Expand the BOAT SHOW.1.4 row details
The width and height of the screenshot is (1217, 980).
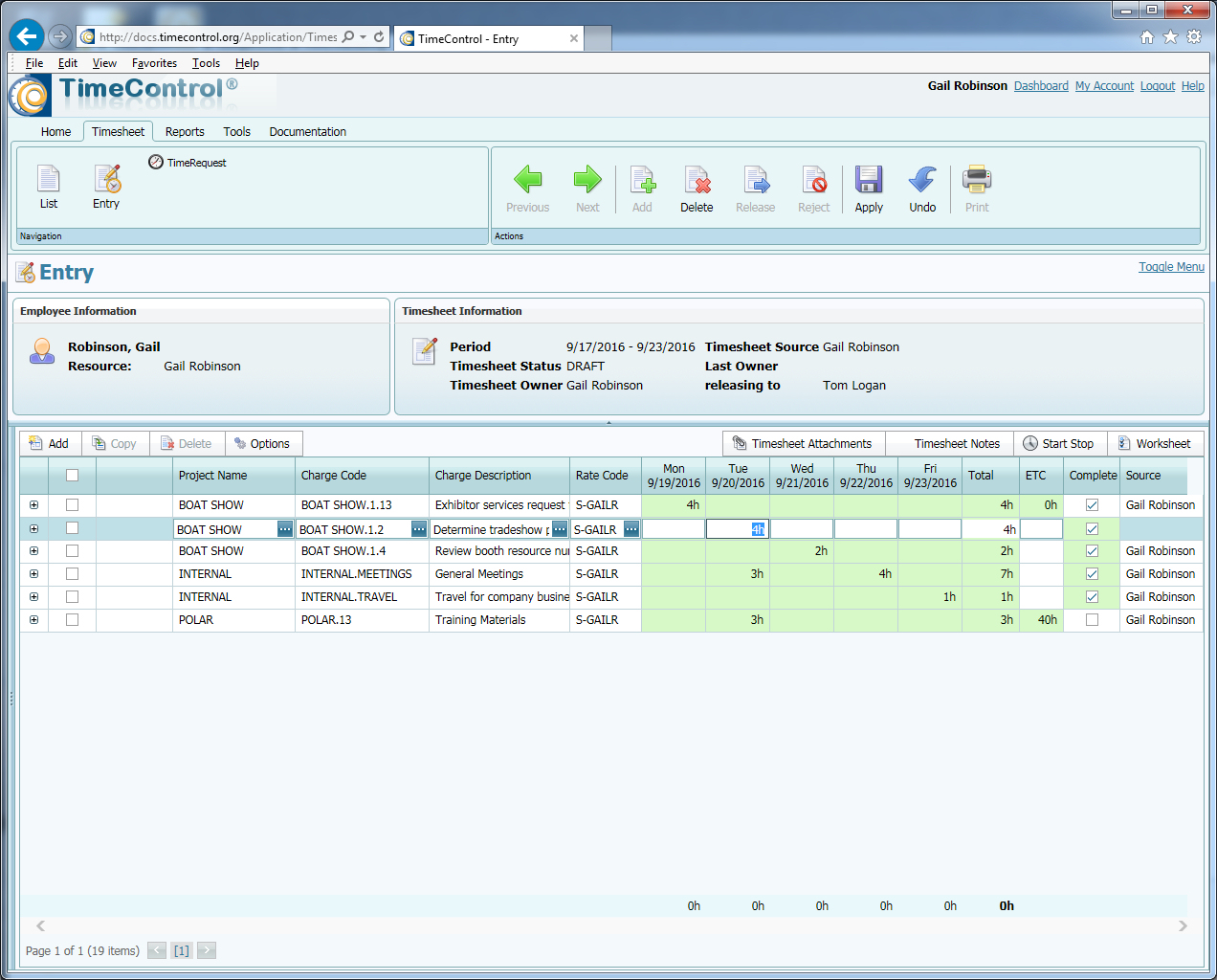pyautogui.click(x=33, y=550)
